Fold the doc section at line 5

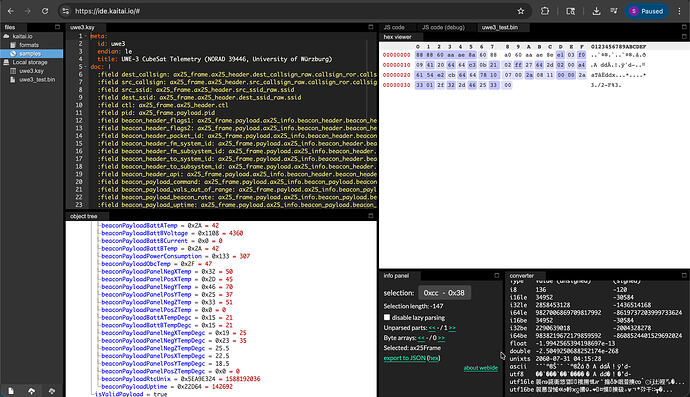(86, 67)
